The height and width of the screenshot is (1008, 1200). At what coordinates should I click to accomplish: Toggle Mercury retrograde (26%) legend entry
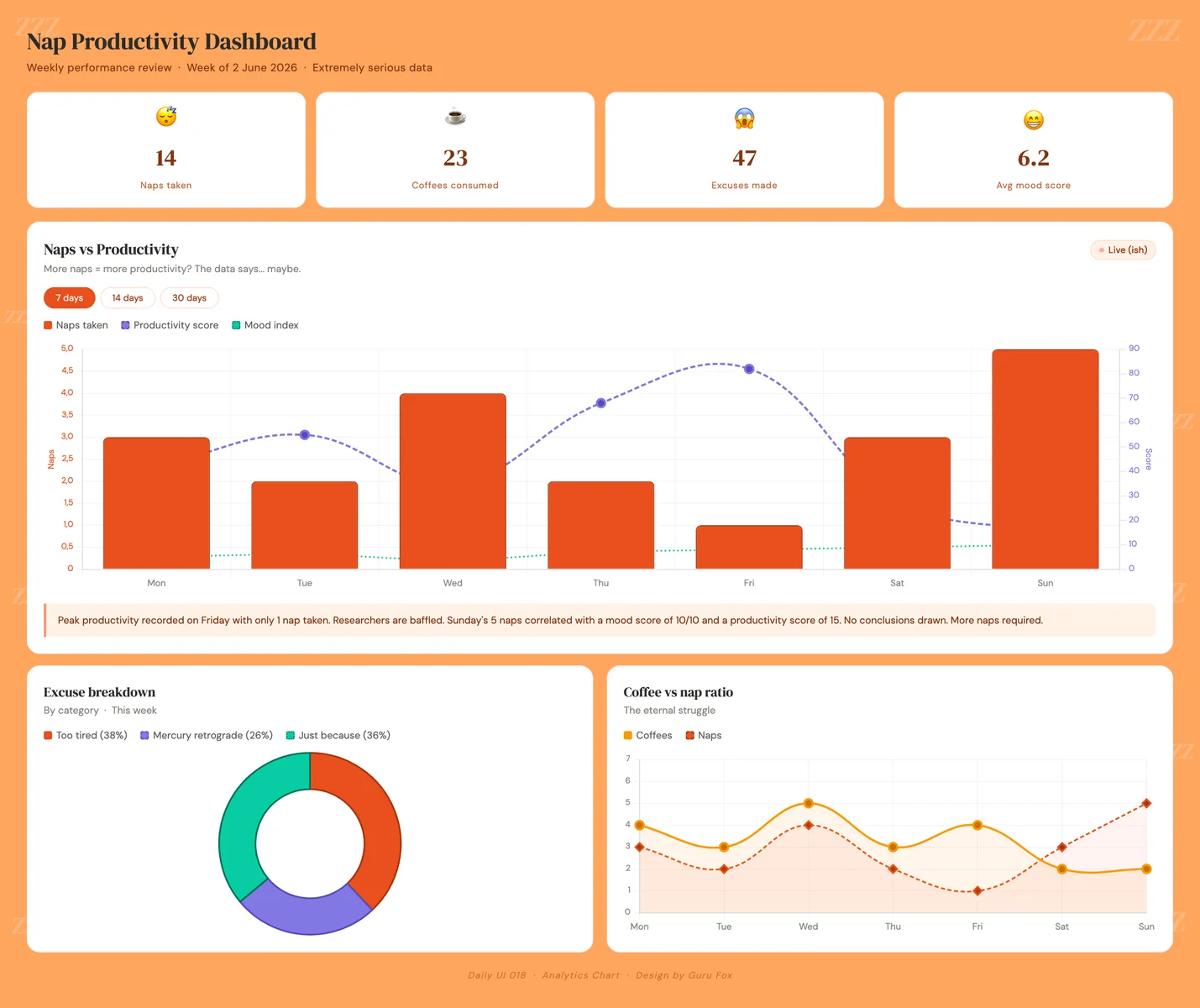pyautogui.click(x=207, y=735)
